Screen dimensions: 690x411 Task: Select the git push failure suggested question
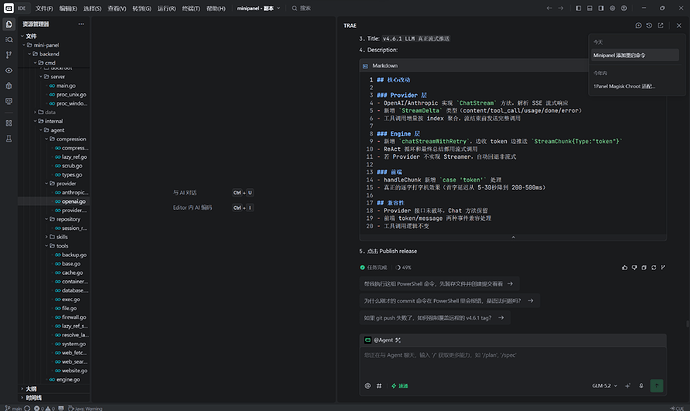point(435,318)
